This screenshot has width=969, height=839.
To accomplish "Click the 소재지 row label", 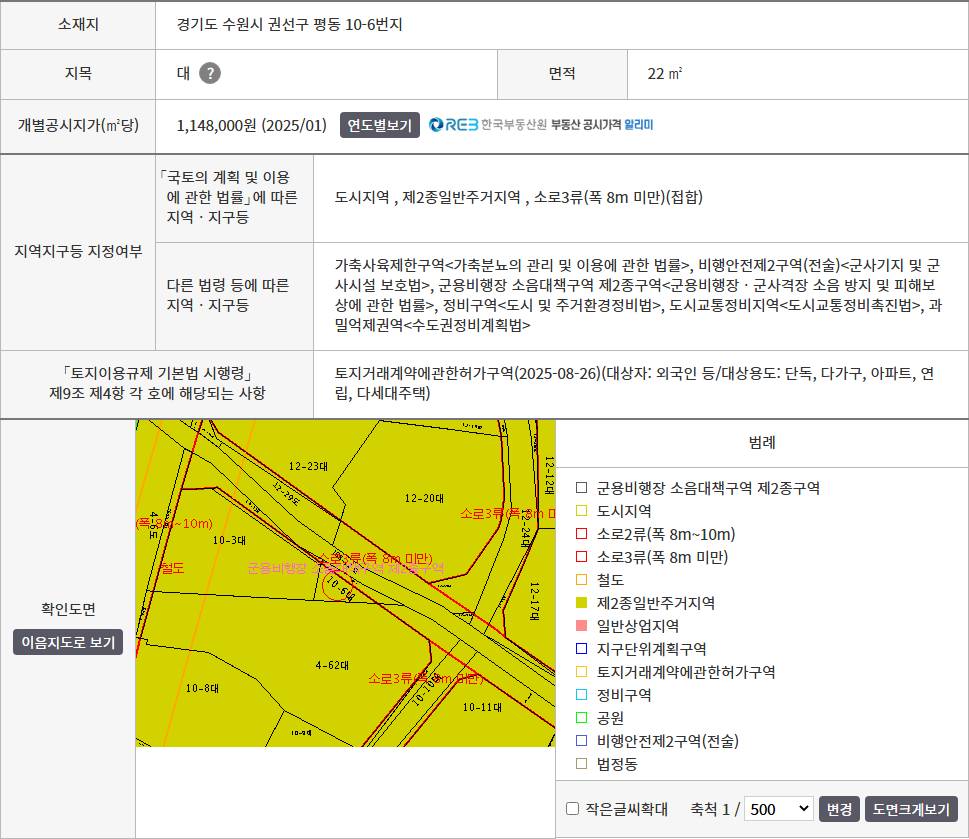I will pyautogui.click(x=78, y=25).
